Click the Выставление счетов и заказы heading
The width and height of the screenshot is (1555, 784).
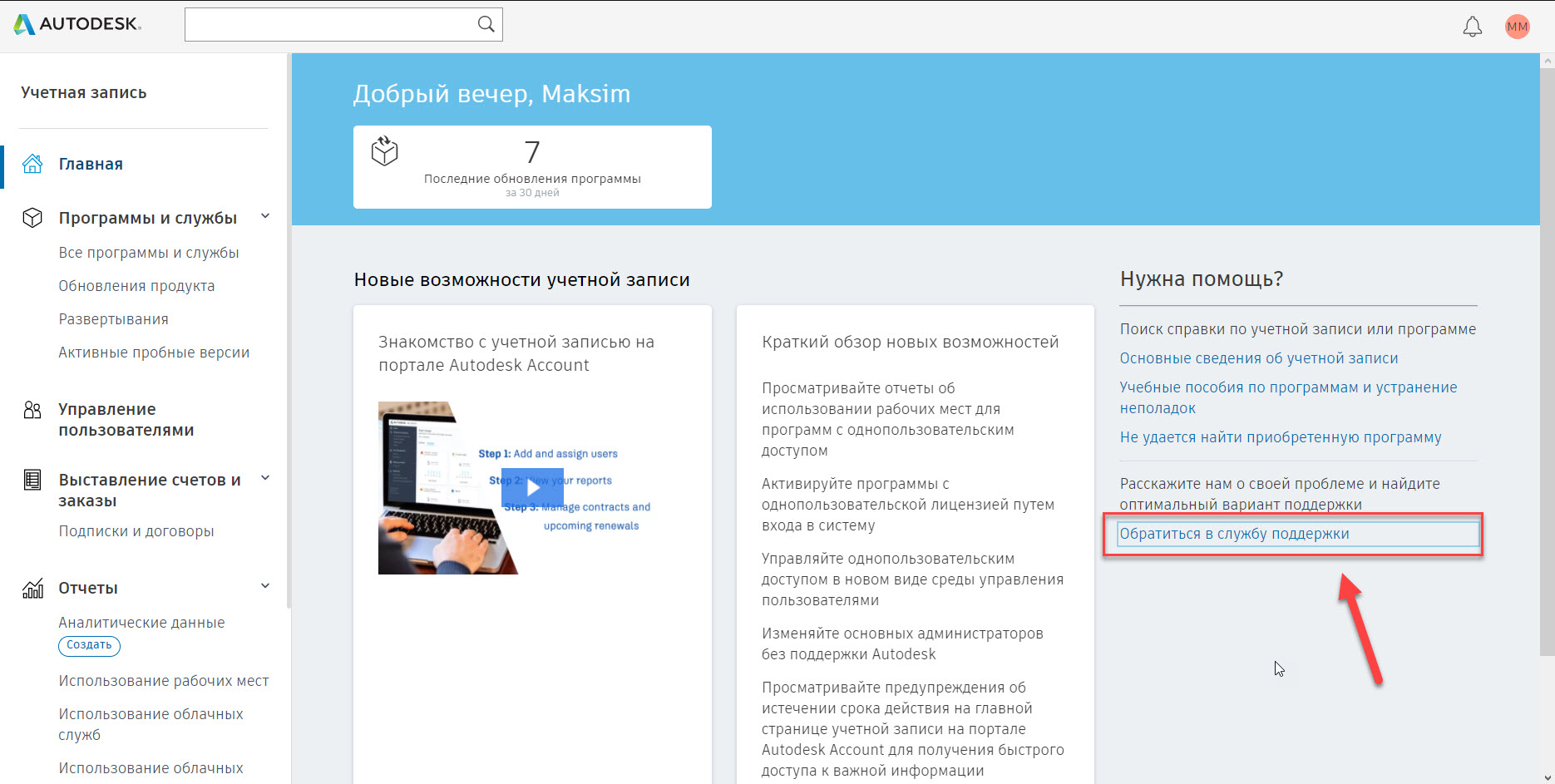(x=150, y=491)
